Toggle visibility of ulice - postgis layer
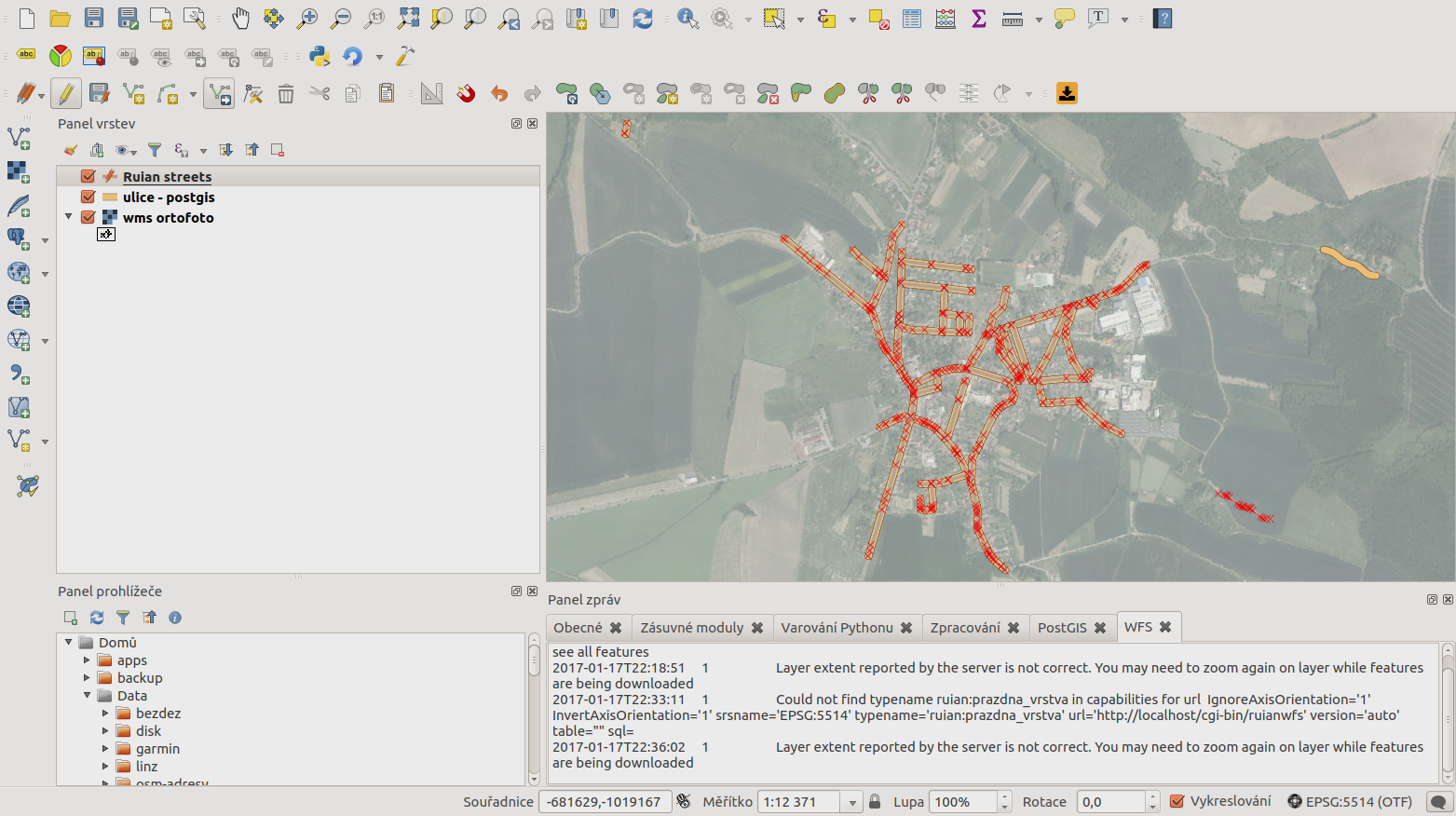 click(x=88, y=197)
